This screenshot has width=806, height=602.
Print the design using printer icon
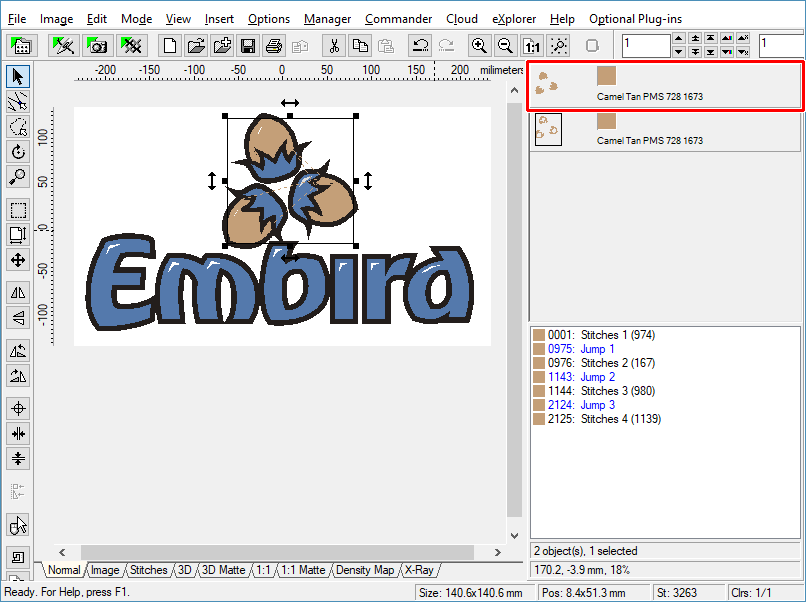[274, 46]
